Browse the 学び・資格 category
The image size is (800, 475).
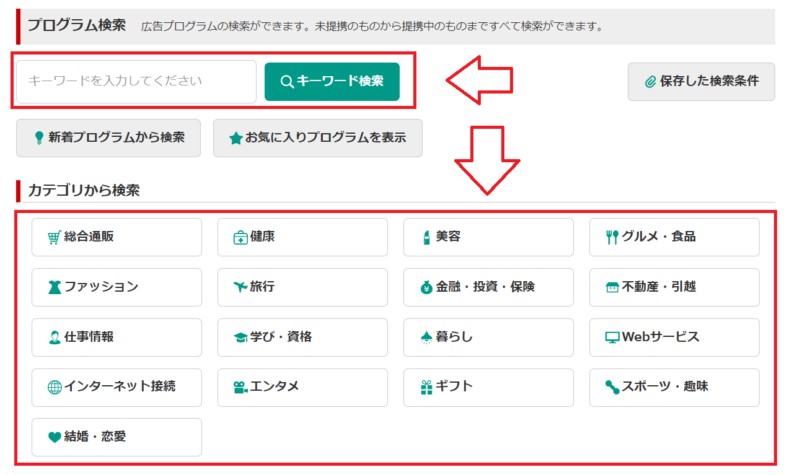pos(303,337)
